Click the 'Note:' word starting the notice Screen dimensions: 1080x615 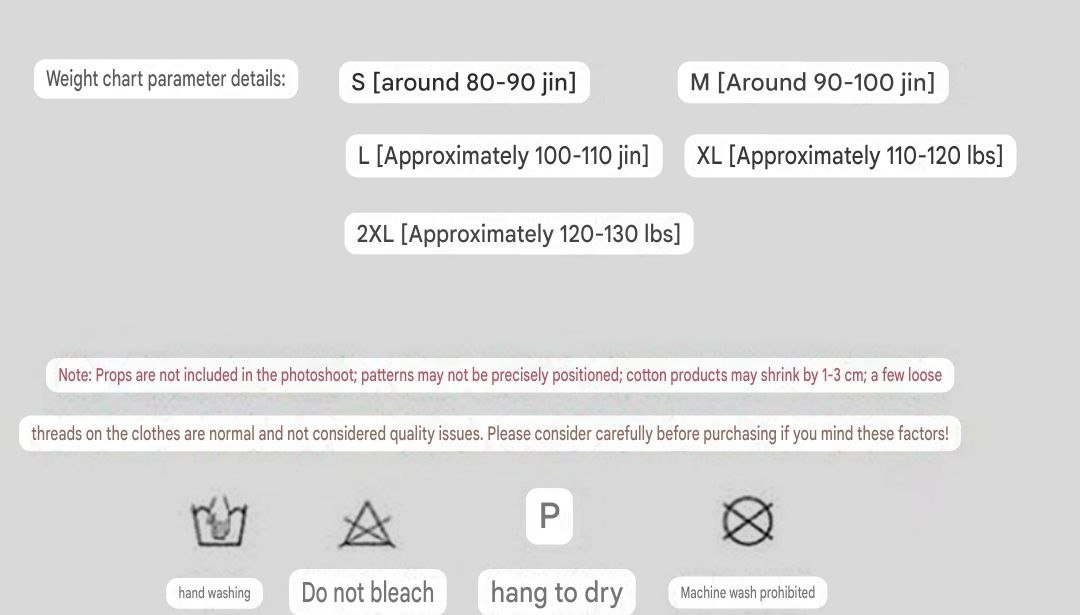click(x=75, y=376)
